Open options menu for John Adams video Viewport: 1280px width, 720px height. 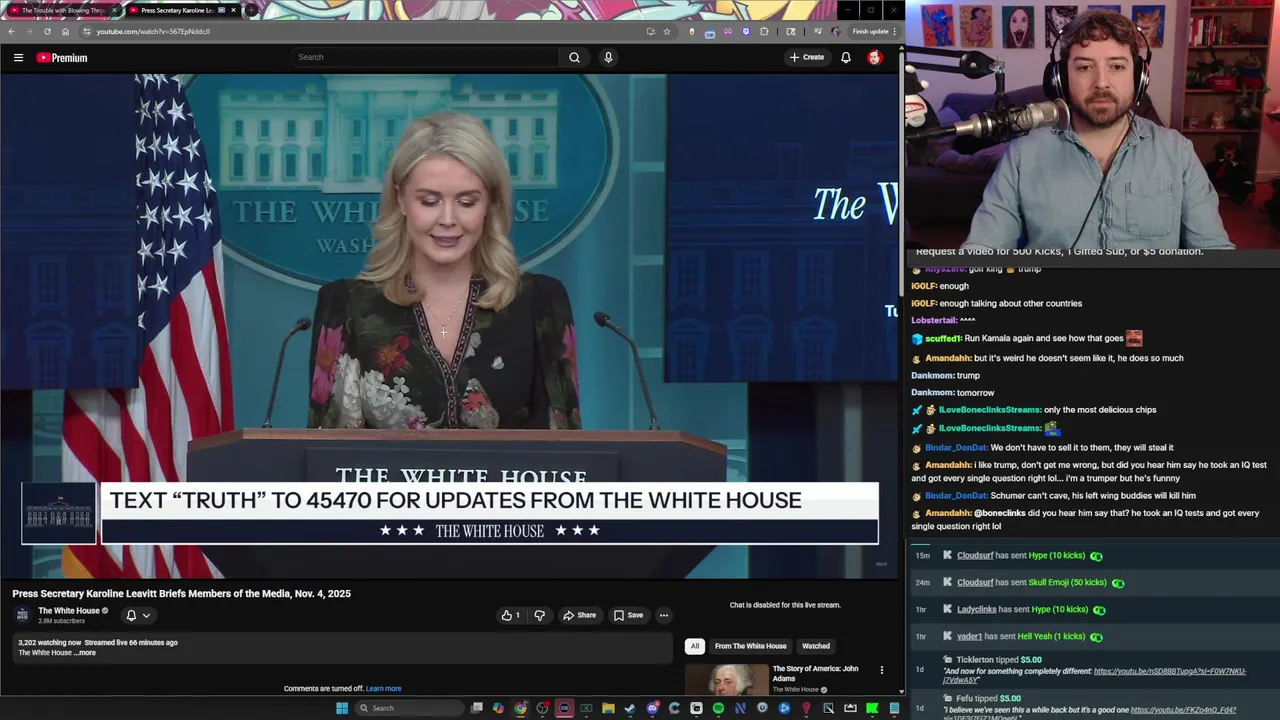tap(881, 670)
